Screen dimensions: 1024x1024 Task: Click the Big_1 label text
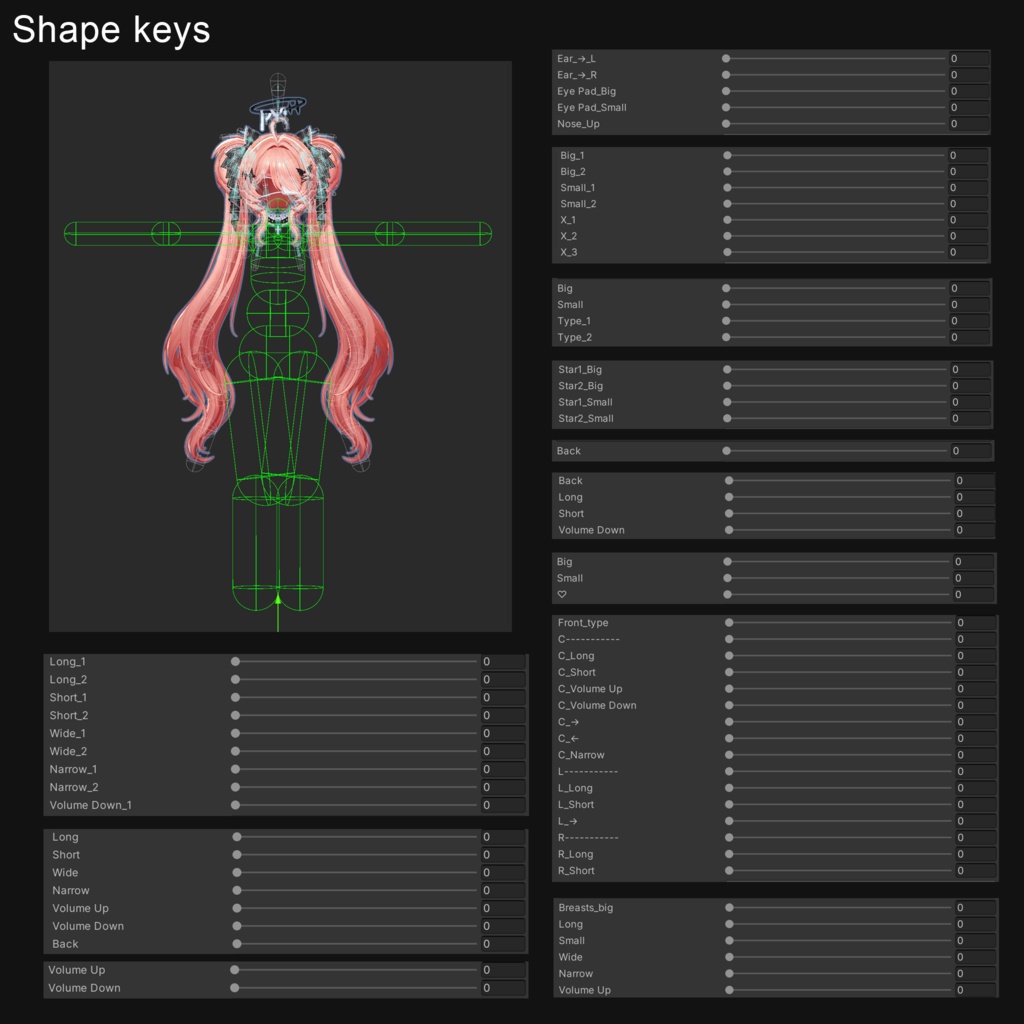point(572,155)
